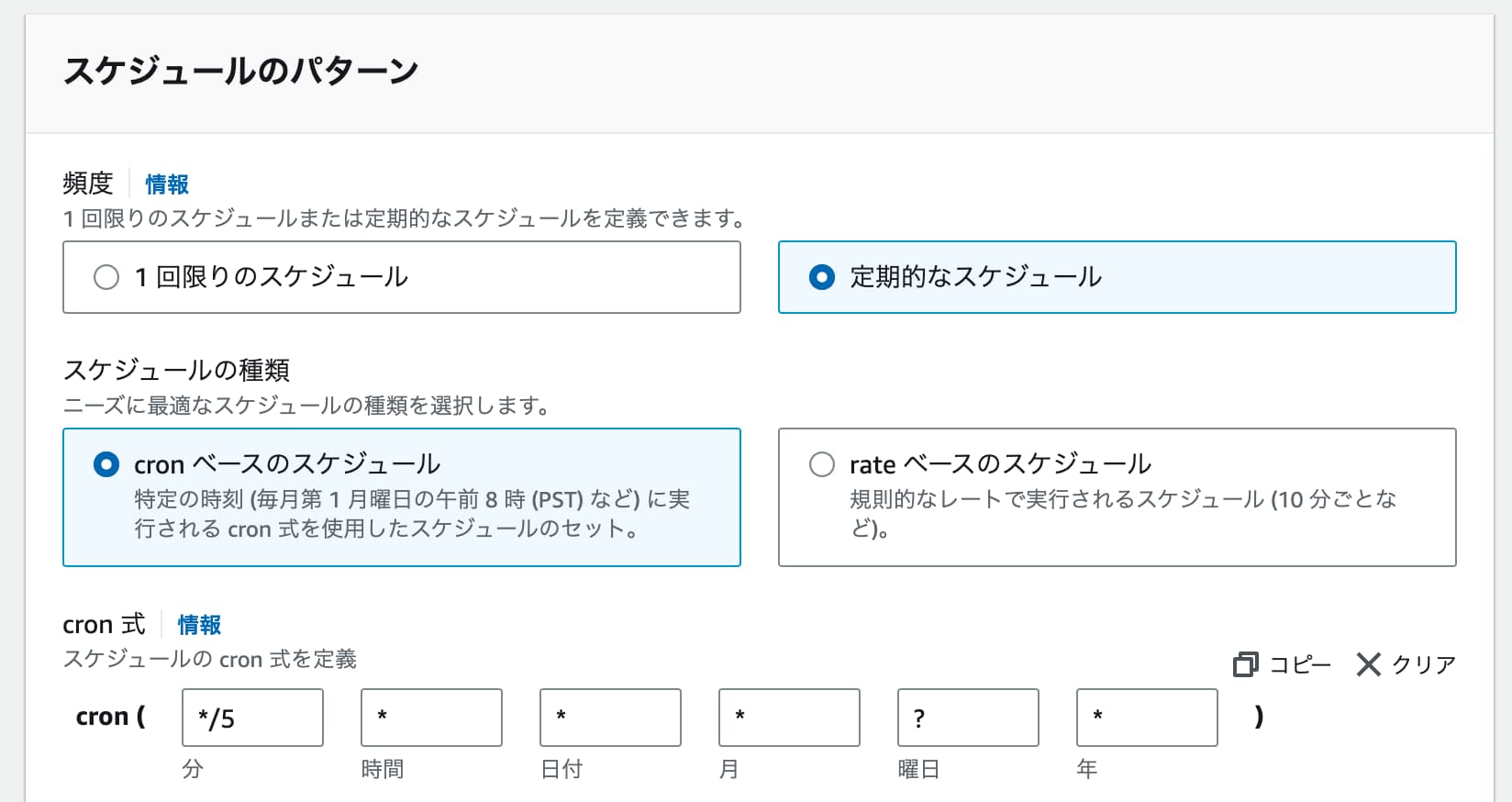
Task: Open the 情報 link next to 頻度
Action: tap(167, 184)
